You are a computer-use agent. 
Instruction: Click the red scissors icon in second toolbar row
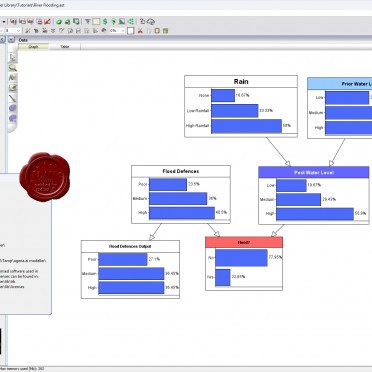point(140,31)
